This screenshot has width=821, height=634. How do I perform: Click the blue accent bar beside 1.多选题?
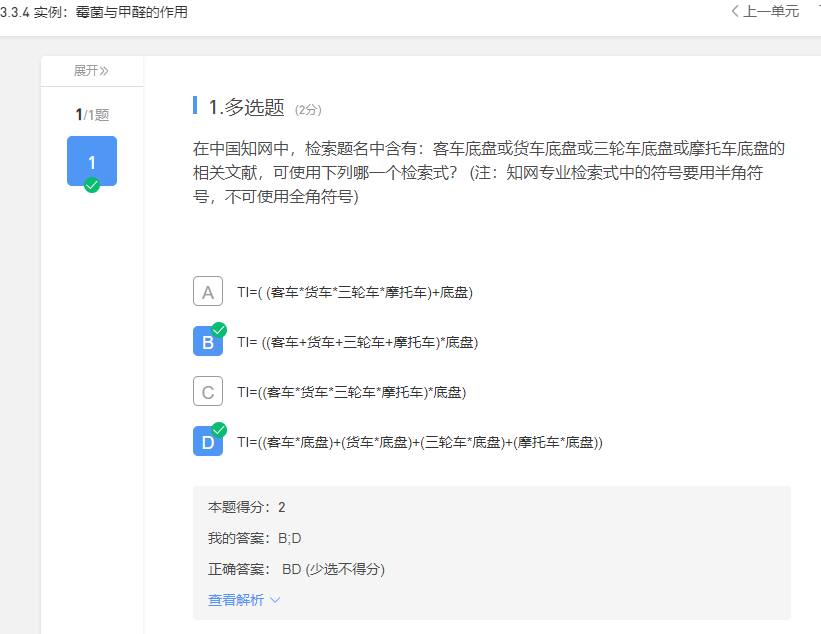(x=194, y=104)
